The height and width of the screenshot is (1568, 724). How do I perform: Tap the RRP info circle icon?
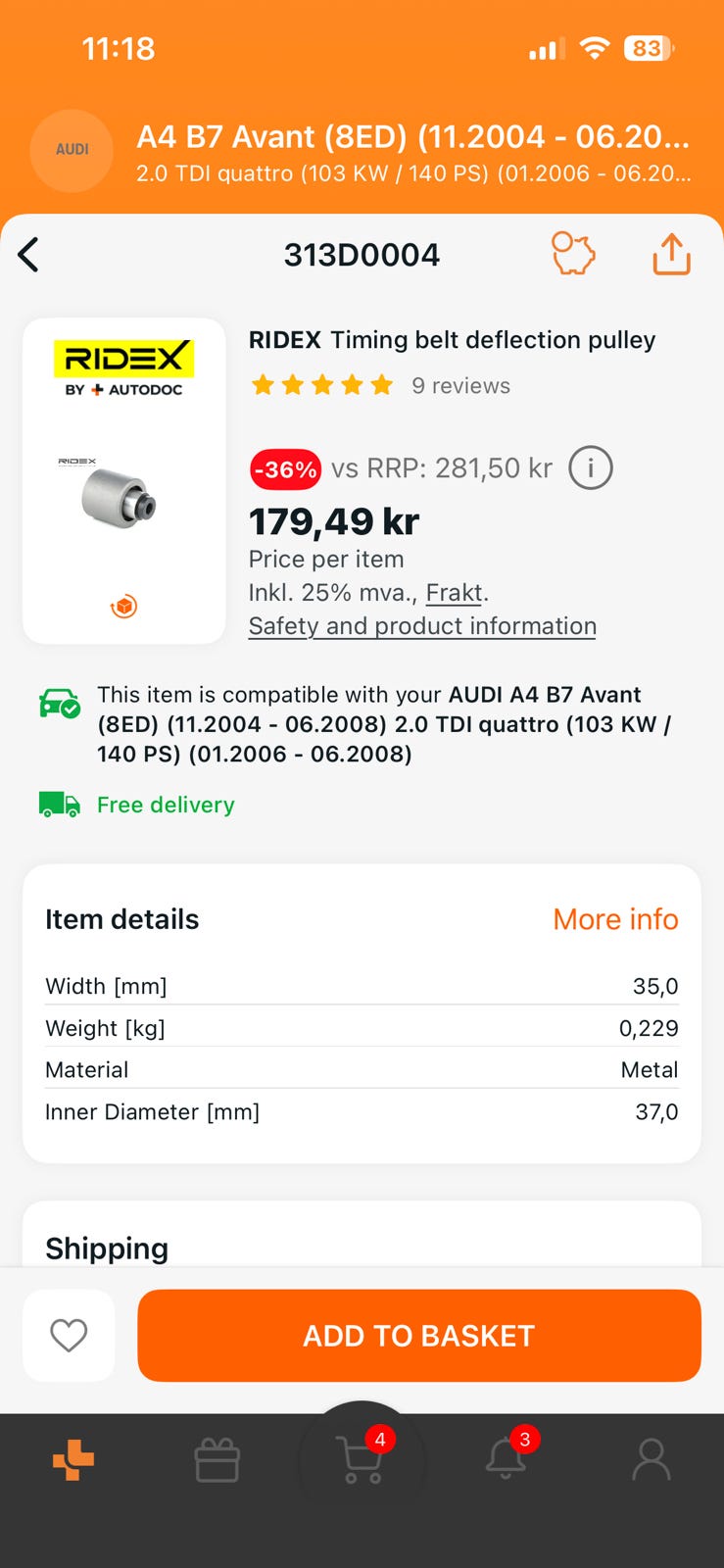click(x=591, y=468)
